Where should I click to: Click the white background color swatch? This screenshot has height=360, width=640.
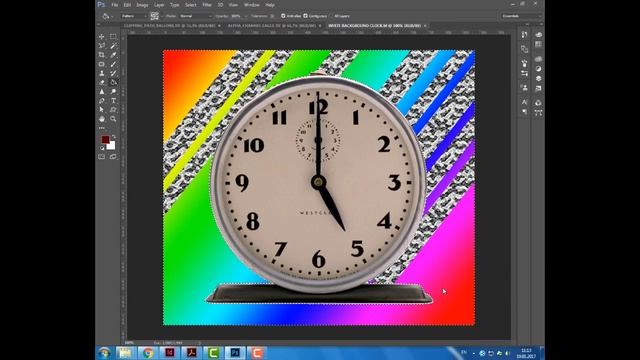tap(112, 146)
